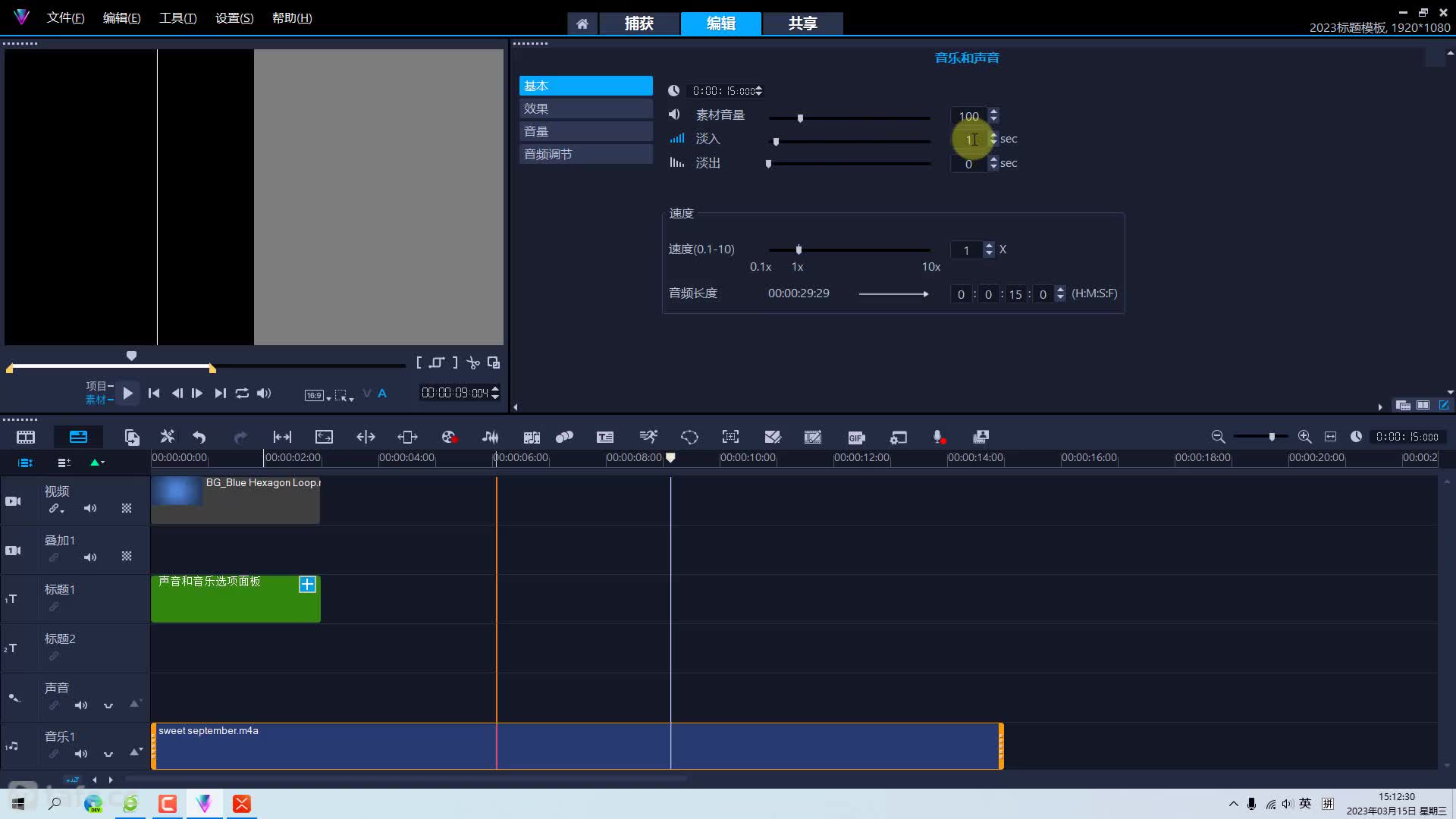Switch to the 捕获 tab
This screenshot has height=819, width=1456.
[x=639, y=24]
